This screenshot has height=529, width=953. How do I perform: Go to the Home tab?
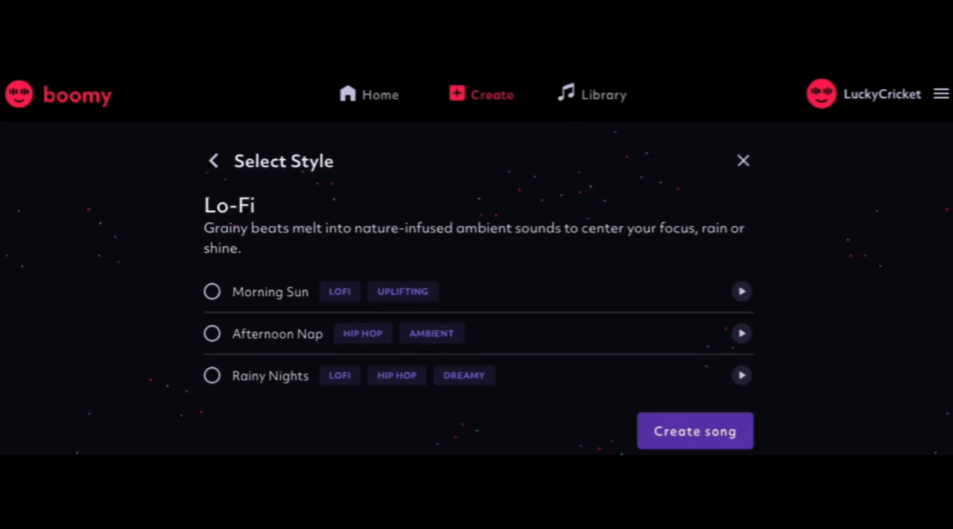pyautogui.click(x=369, y=94)
